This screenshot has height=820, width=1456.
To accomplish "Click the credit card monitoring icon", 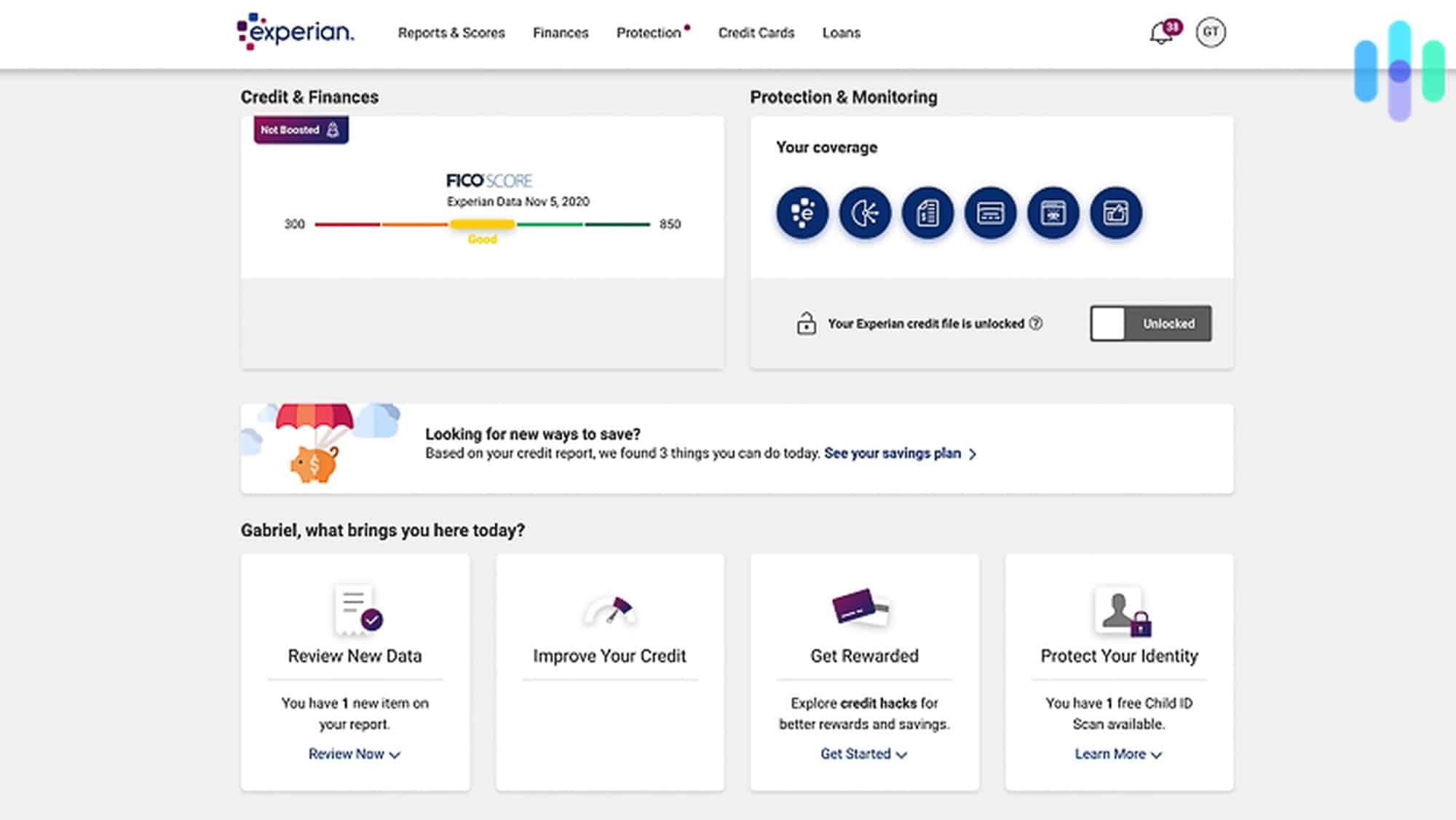I will click(989, 213).
